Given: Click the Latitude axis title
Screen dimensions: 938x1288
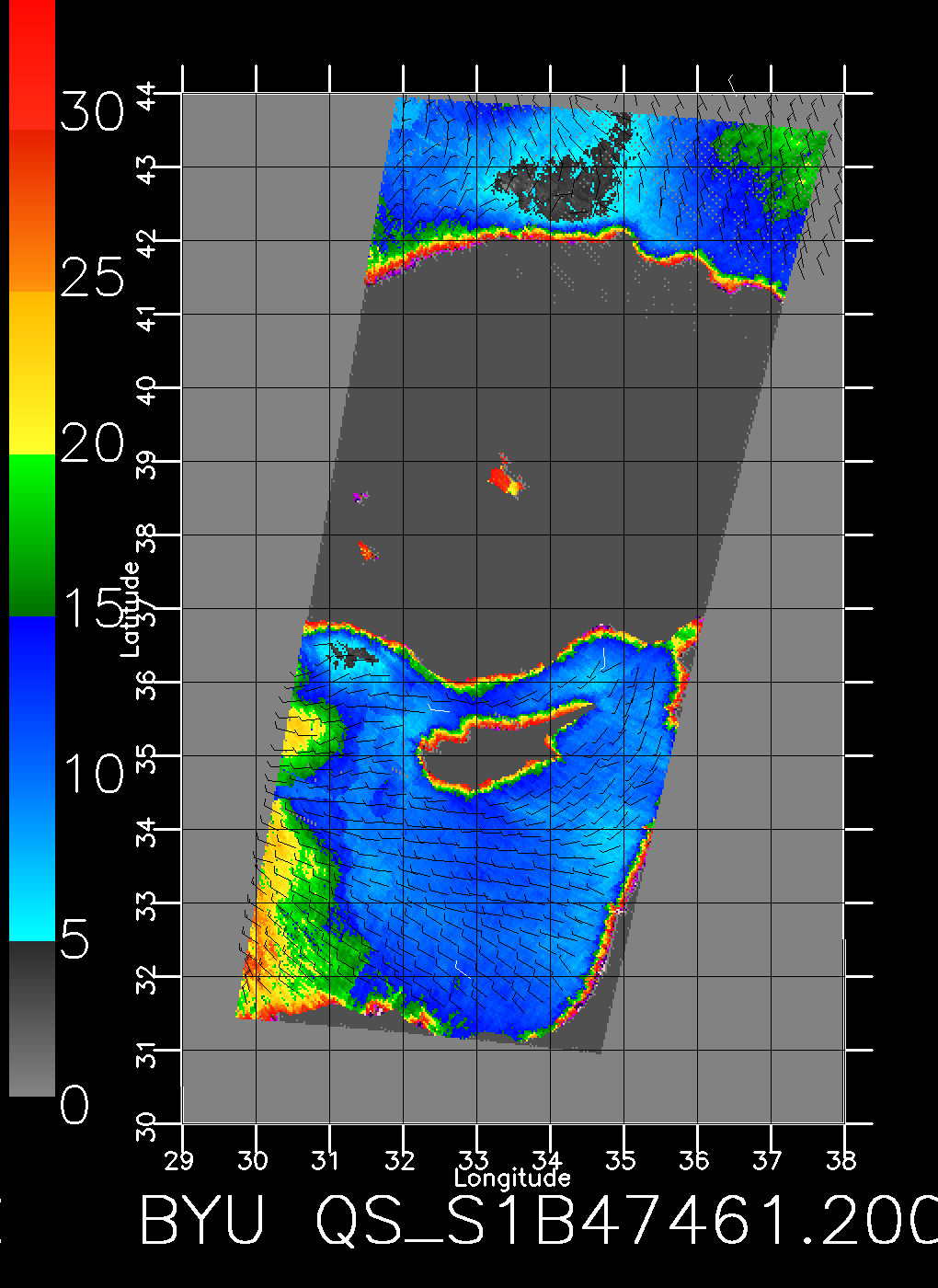Looking at the screenshot, I should pyautogui.click(x=131, y=609).
